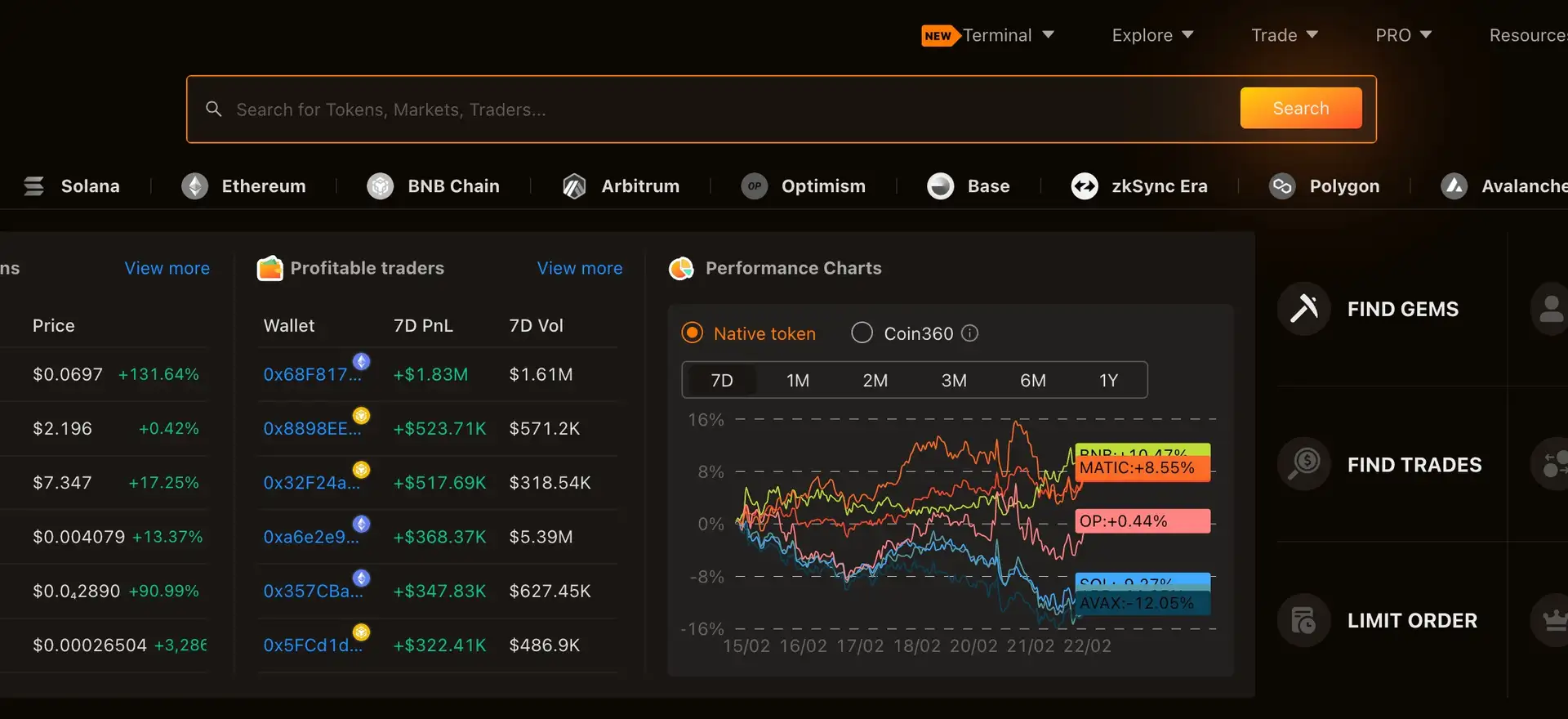Viewport: 1568px width, 719px height.
Task: Select the Coin360 radio option
Action: 862,333
